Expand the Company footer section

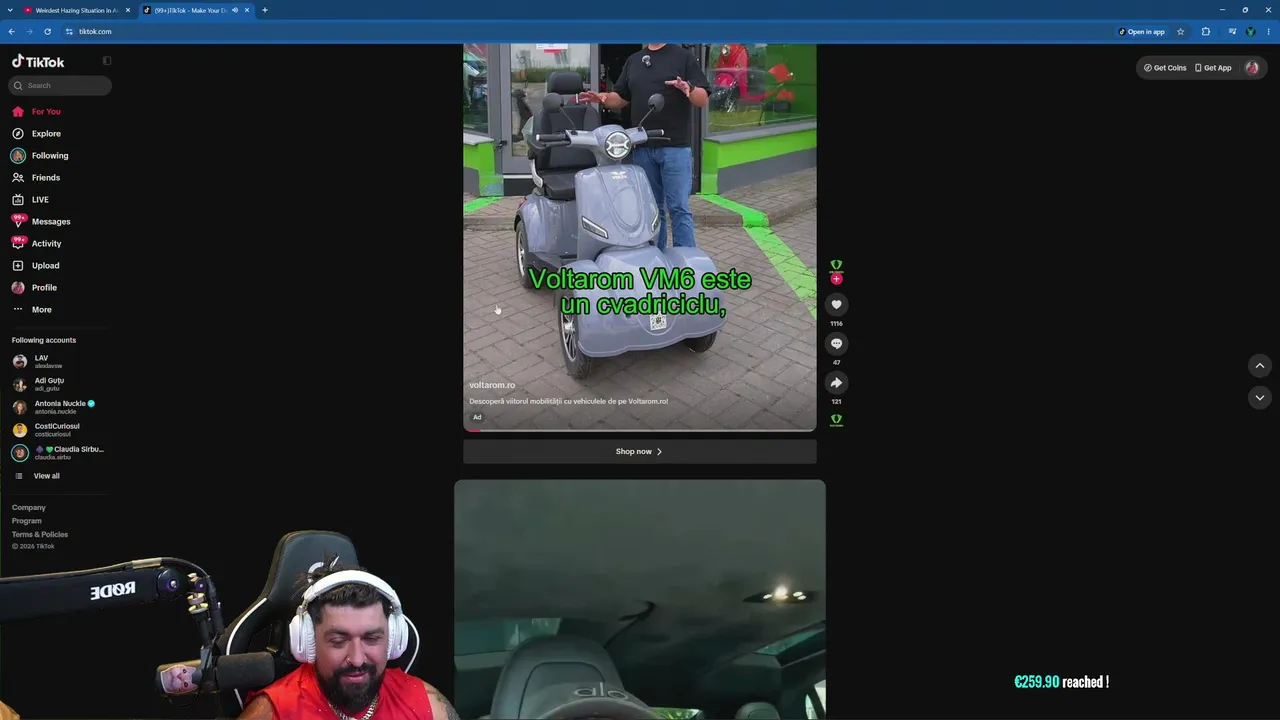(x=29, y=508)
